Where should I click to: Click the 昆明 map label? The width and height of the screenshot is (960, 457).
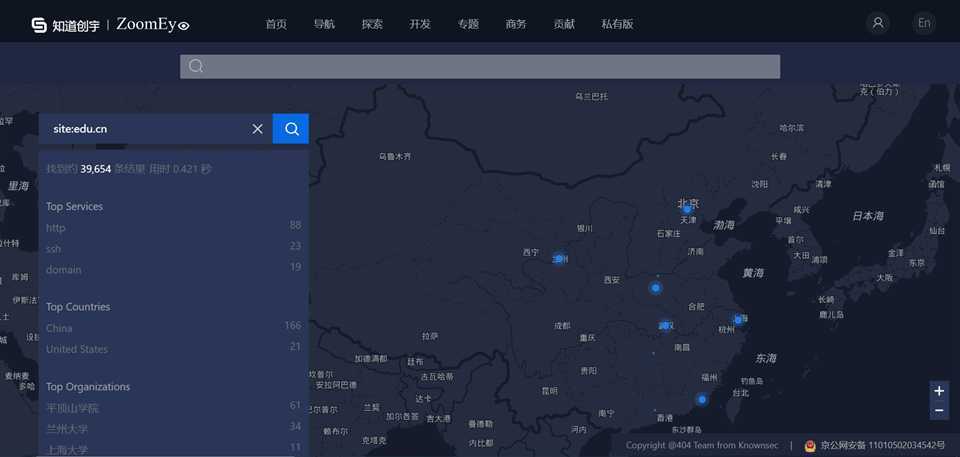coord(550,390)
